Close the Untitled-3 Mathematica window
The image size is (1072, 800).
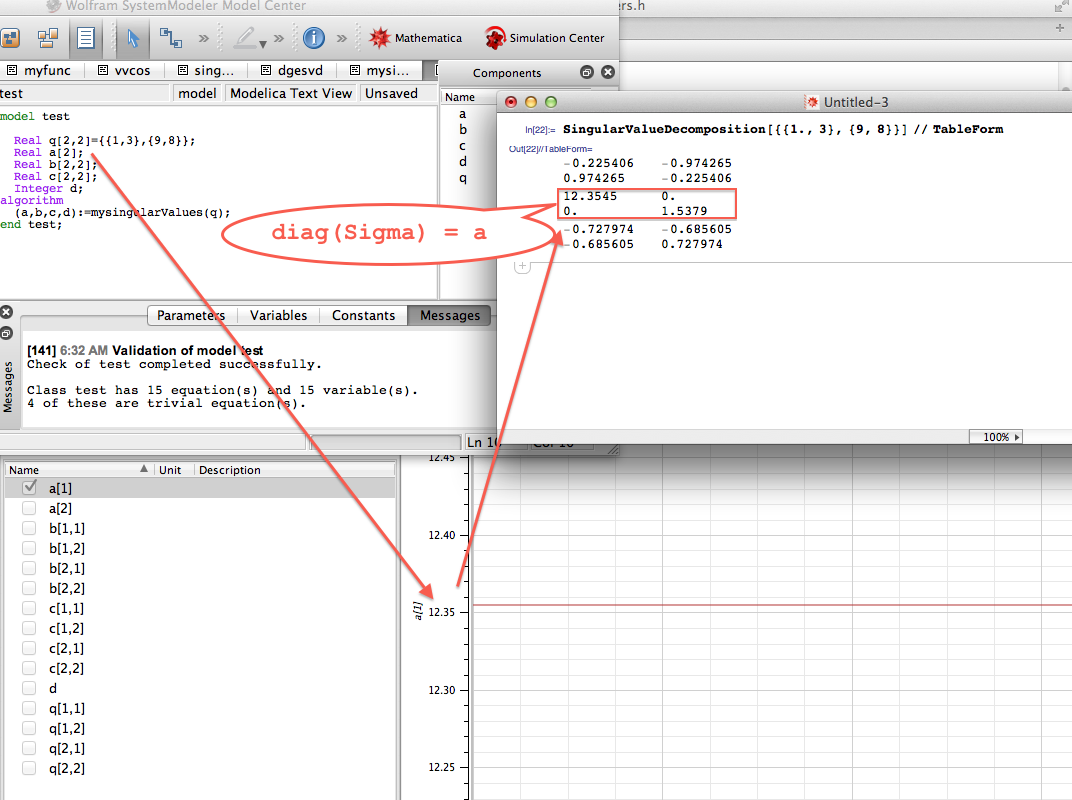(x=511, y=103)
